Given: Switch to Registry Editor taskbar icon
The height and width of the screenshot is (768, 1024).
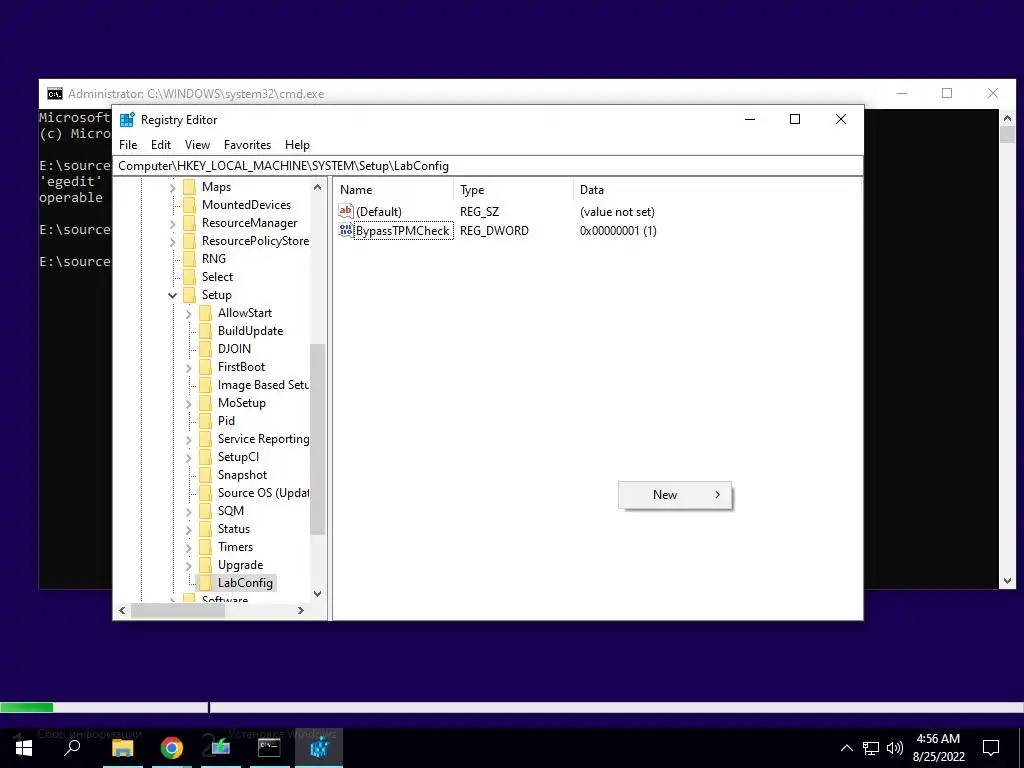Looking at the screenshot, I should click(319, 748).
